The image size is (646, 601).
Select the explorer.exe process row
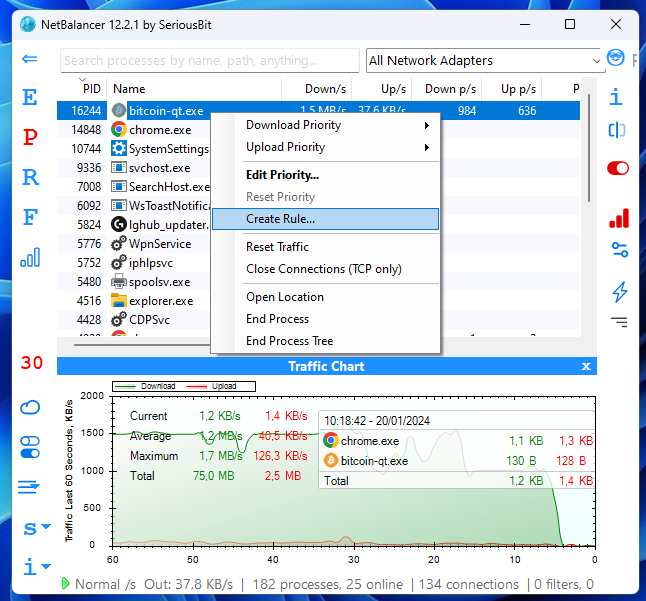pyautogui.click(x=134, y=301)
